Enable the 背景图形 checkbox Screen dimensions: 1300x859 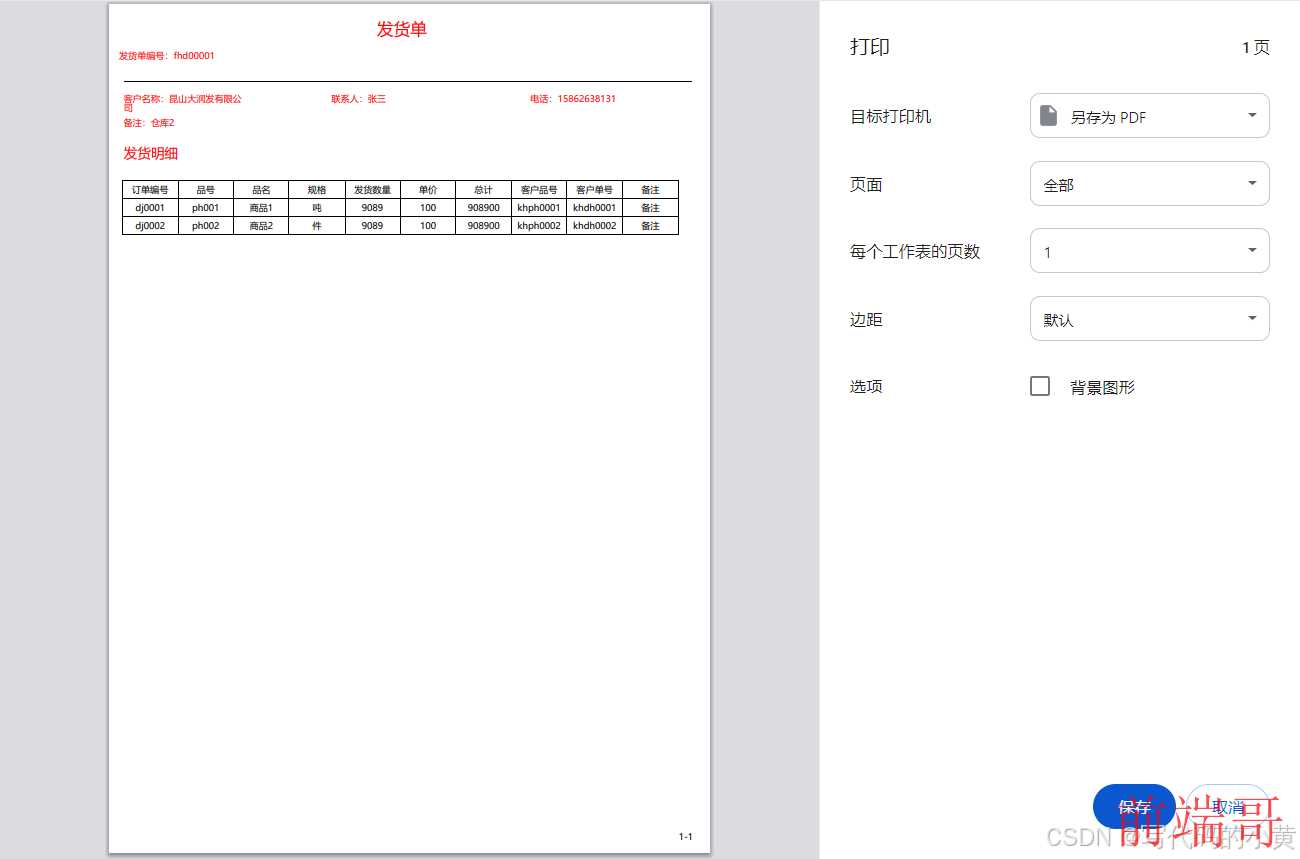click(1040, 386)
